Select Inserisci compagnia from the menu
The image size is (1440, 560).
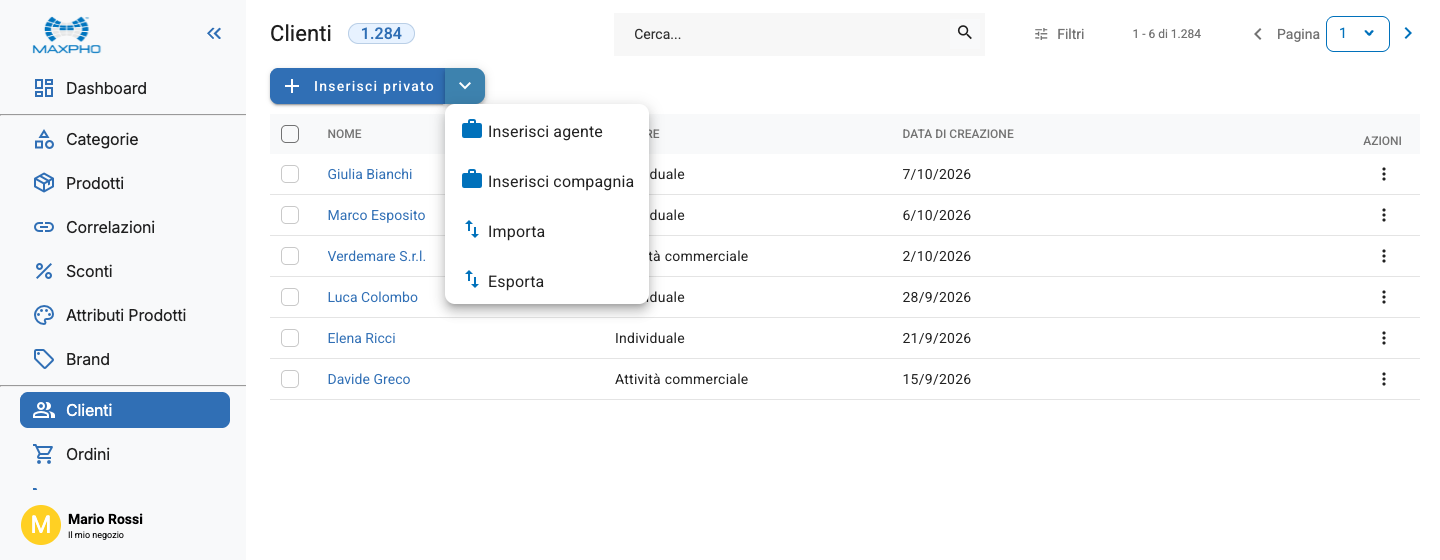(x=547, y=181)
